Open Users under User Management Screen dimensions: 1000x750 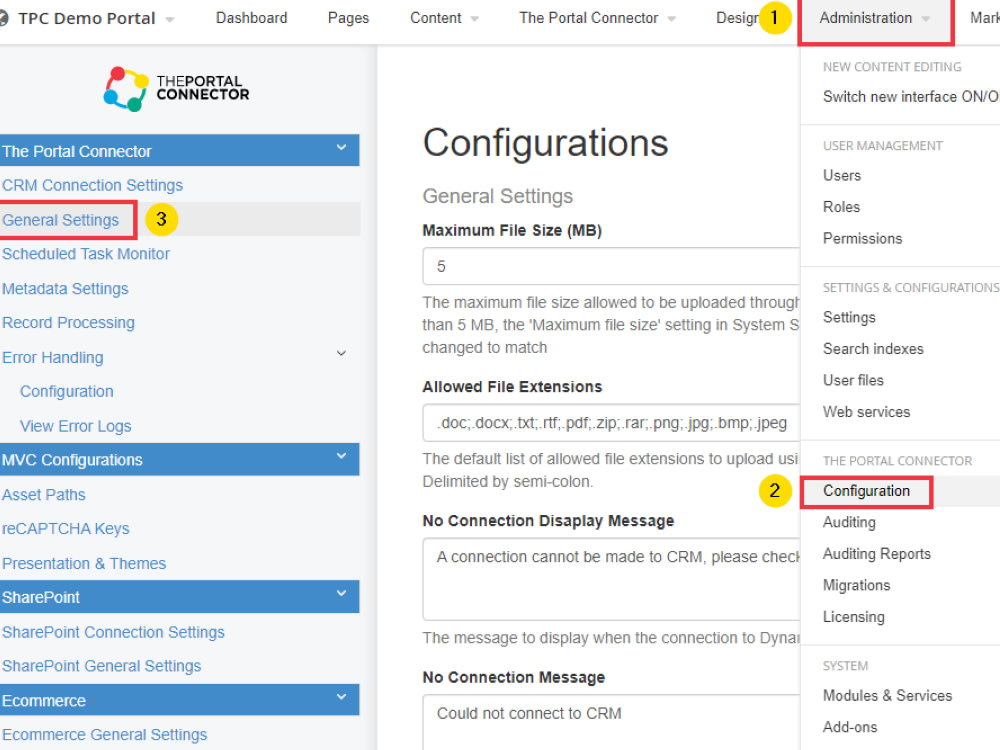[842, 175]
